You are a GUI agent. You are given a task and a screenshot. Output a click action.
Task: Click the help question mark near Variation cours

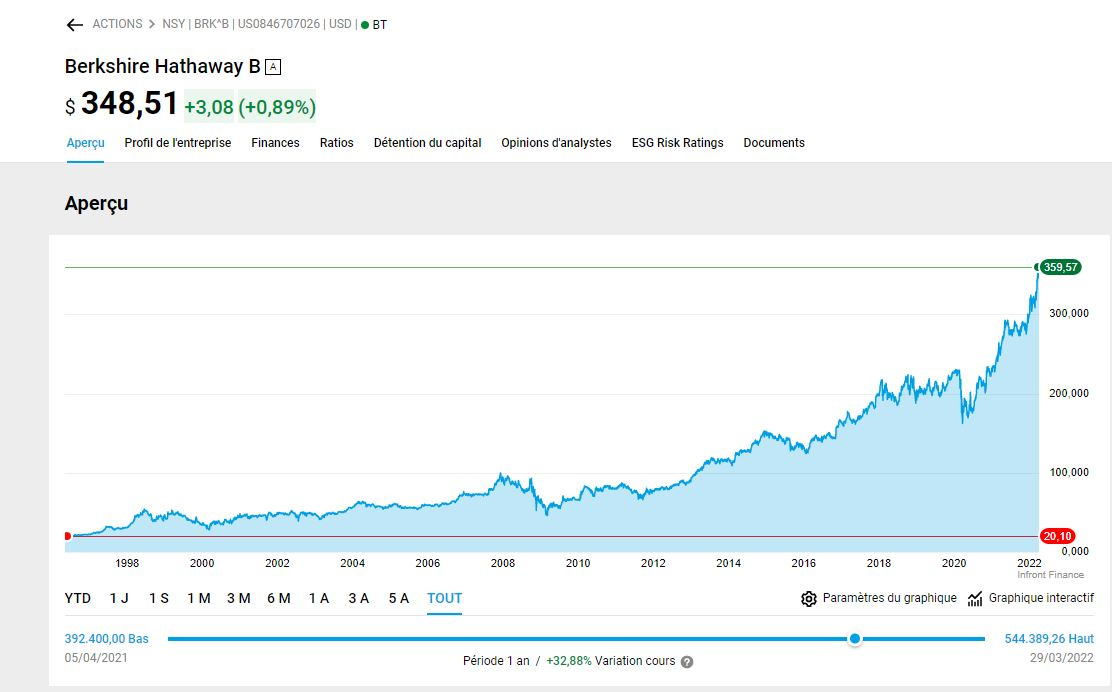pos(686,662)
